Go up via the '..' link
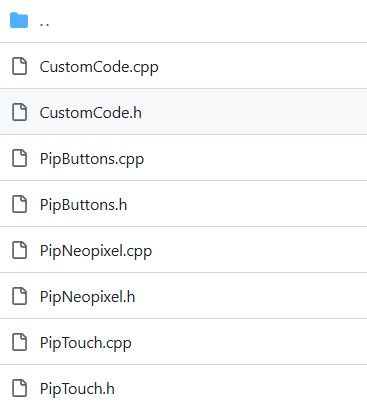The height and width of the screenshot is (408, 367). 44,24
